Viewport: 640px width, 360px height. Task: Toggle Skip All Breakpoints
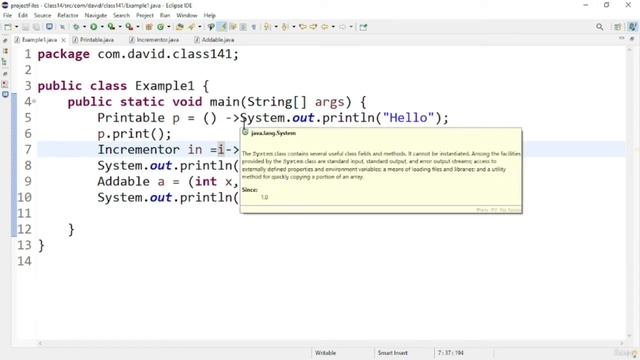coord(63,27)
